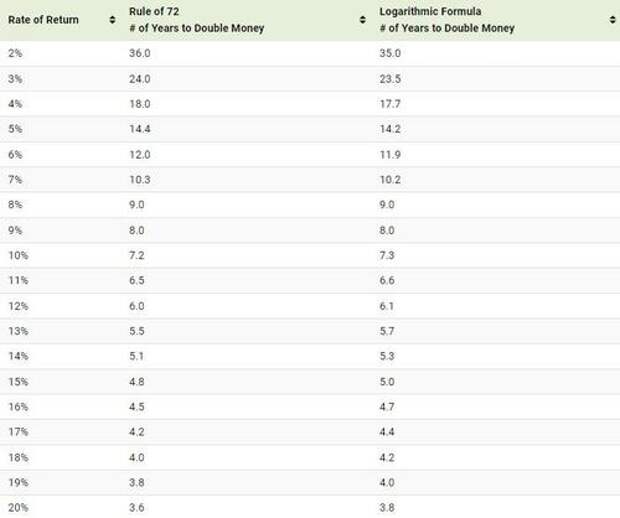Click the Rule of 72 header text
The image size is (620, 518).
[x=154, y=11]
